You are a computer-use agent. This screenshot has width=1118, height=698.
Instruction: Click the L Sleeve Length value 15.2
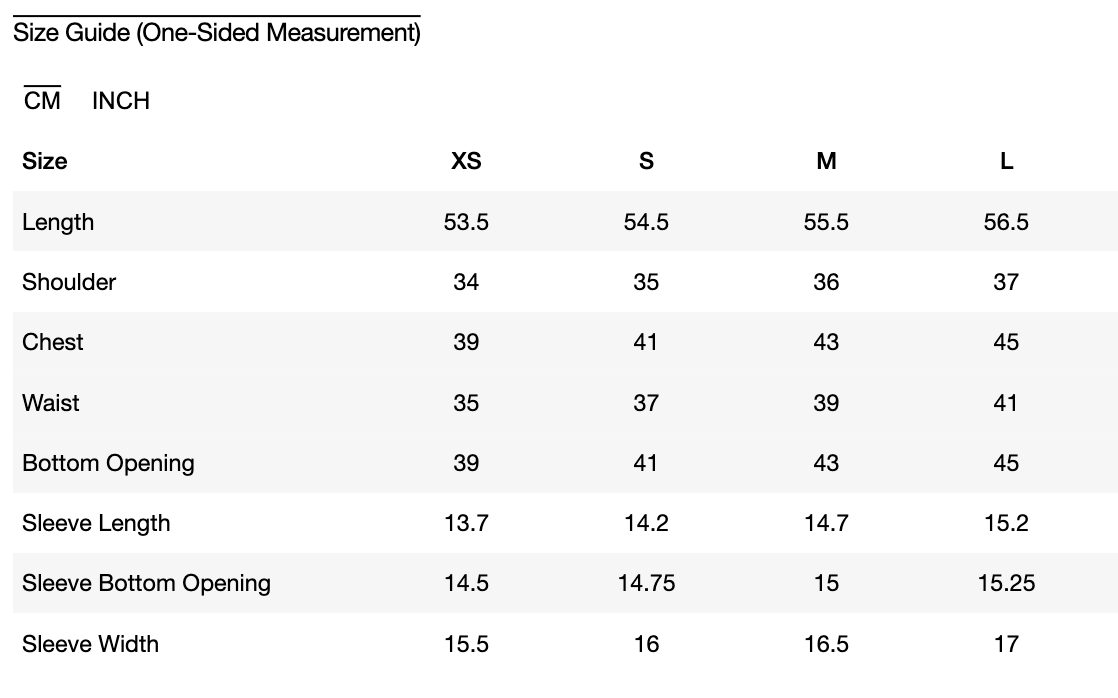pos(1006,523)
